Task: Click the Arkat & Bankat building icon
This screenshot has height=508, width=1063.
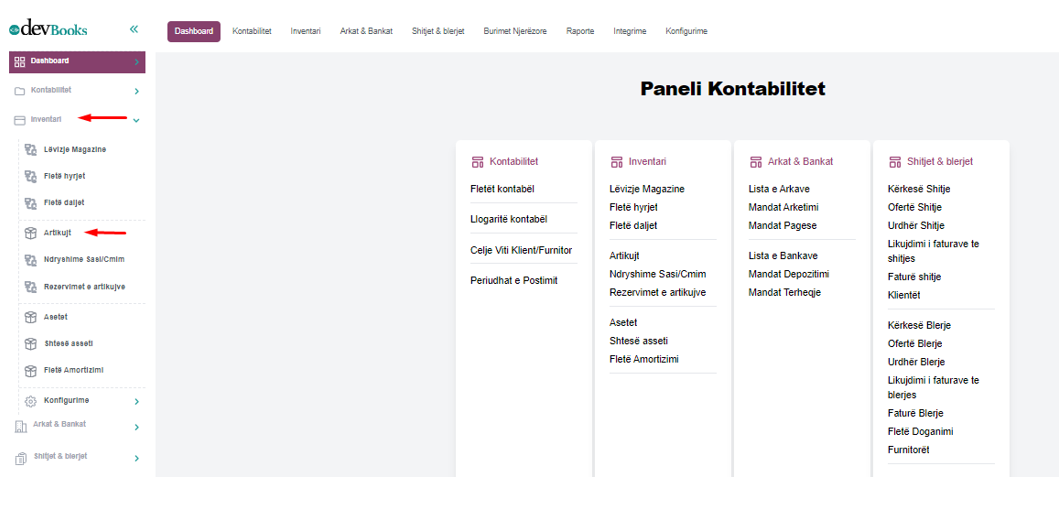Action: pyautogui.click(x=20, y=426)
